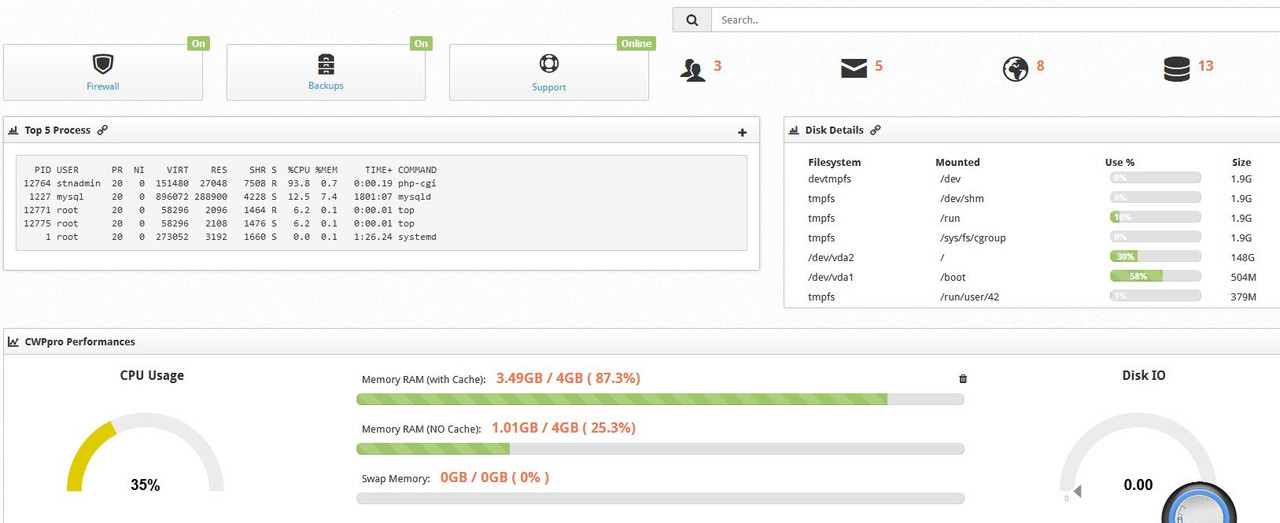Click the 35% CPU usage value

pos(145,485)
